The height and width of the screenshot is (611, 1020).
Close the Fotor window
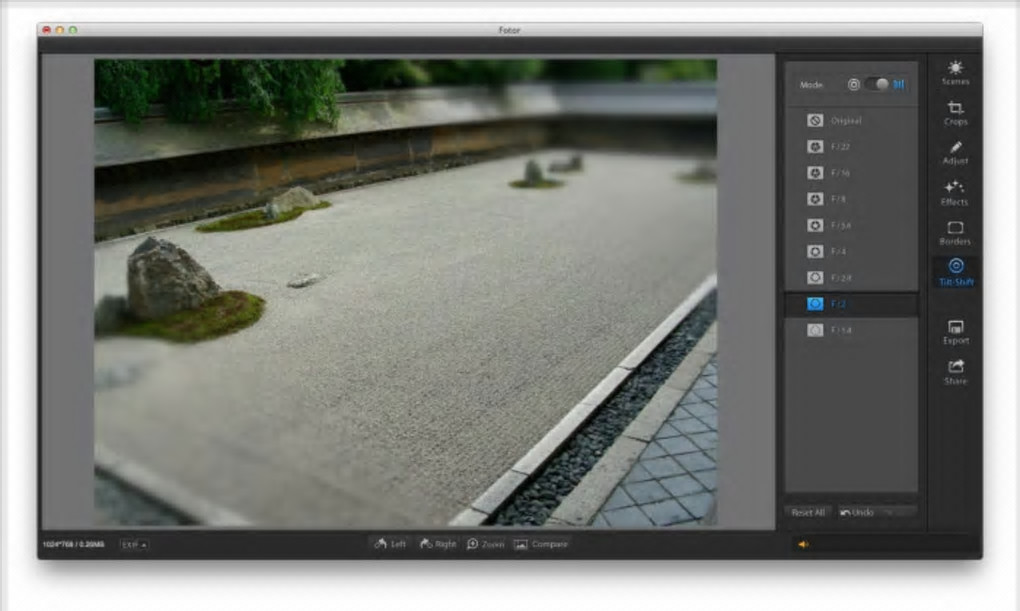click(x=47, y=30)
